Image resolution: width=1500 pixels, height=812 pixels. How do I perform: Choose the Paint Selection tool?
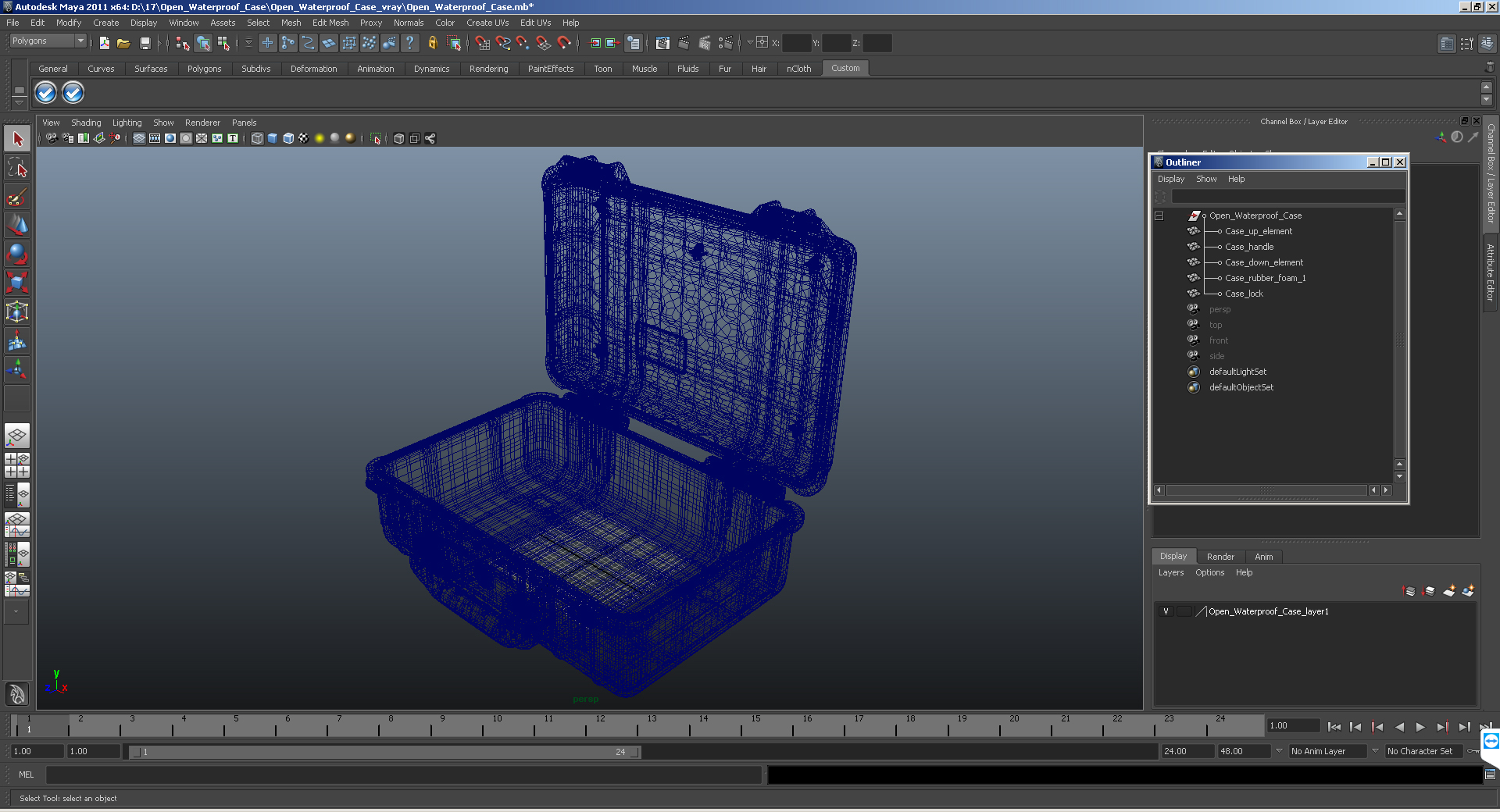point(17,196)
